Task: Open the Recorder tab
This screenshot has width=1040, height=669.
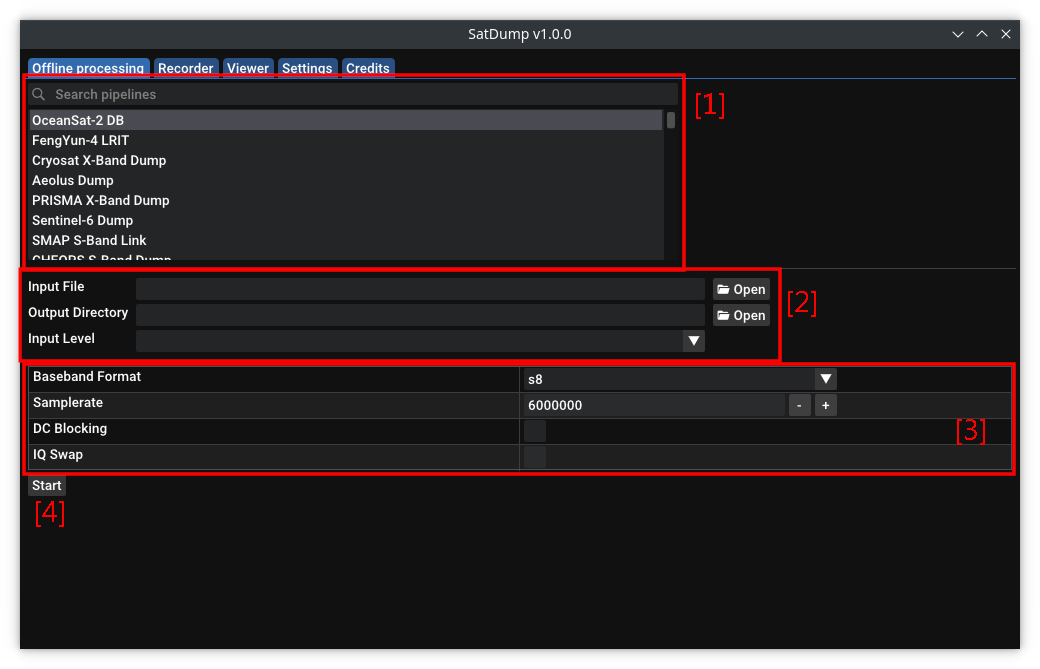Action: (x=186, y=68)
